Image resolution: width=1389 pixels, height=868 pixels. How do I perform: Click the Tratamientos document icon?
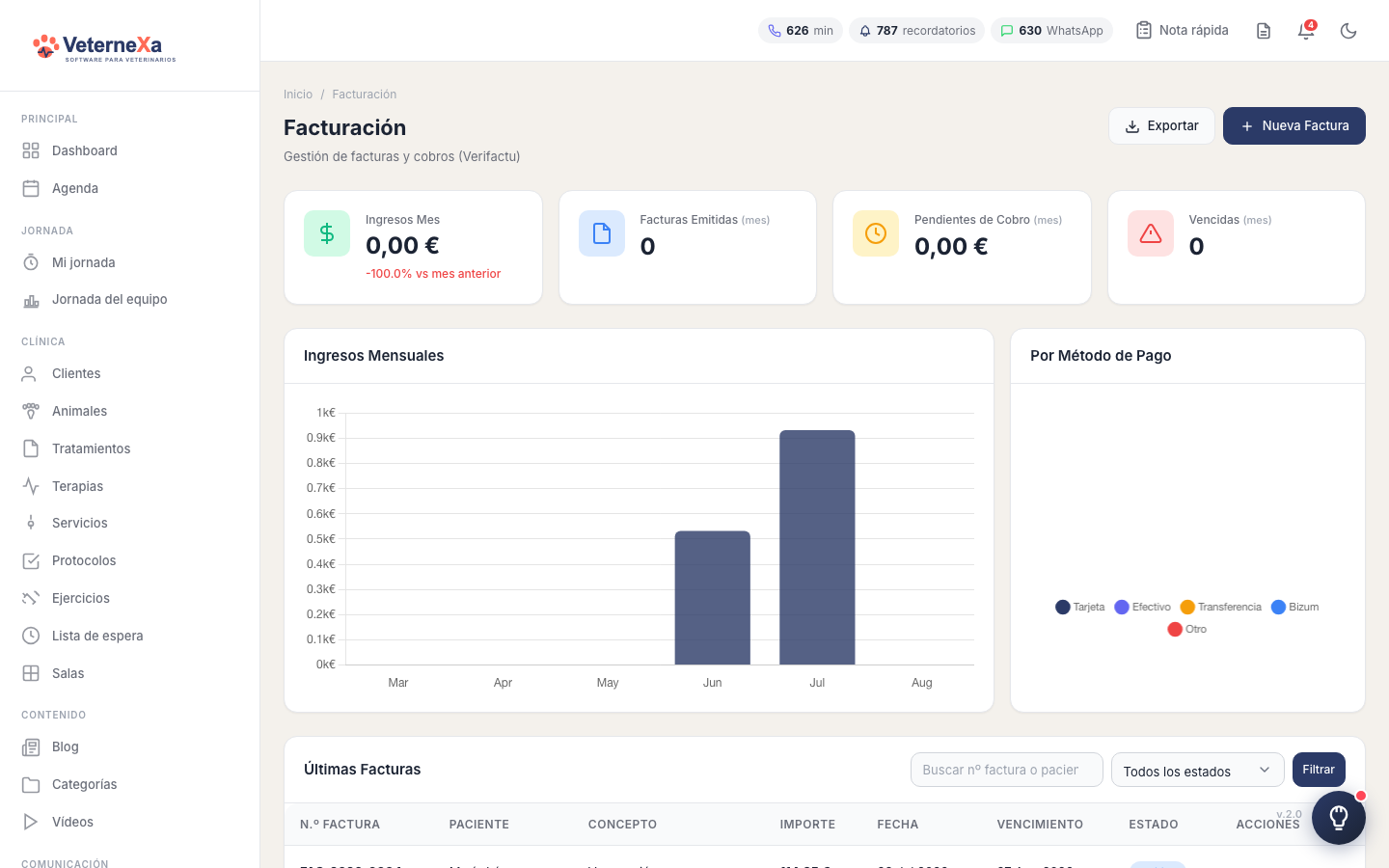31,448
